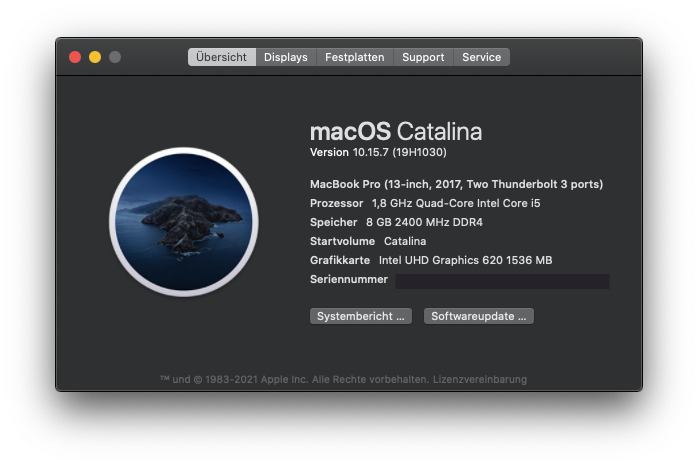
Task: Select the Festplatten tab
Action: (x=355, y=57)
